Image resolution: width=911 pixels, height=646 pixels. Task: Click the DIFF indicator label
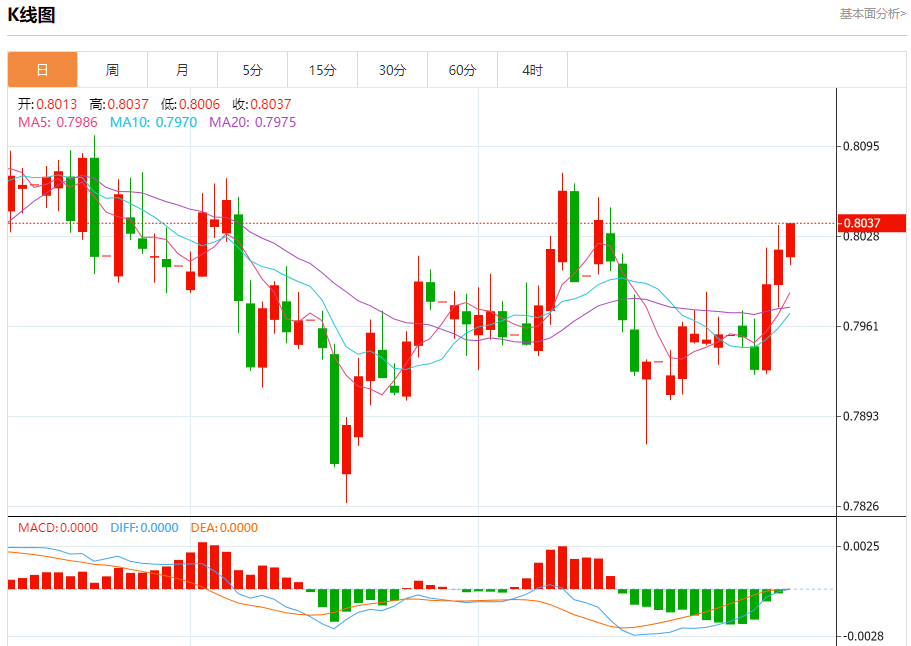144,527
